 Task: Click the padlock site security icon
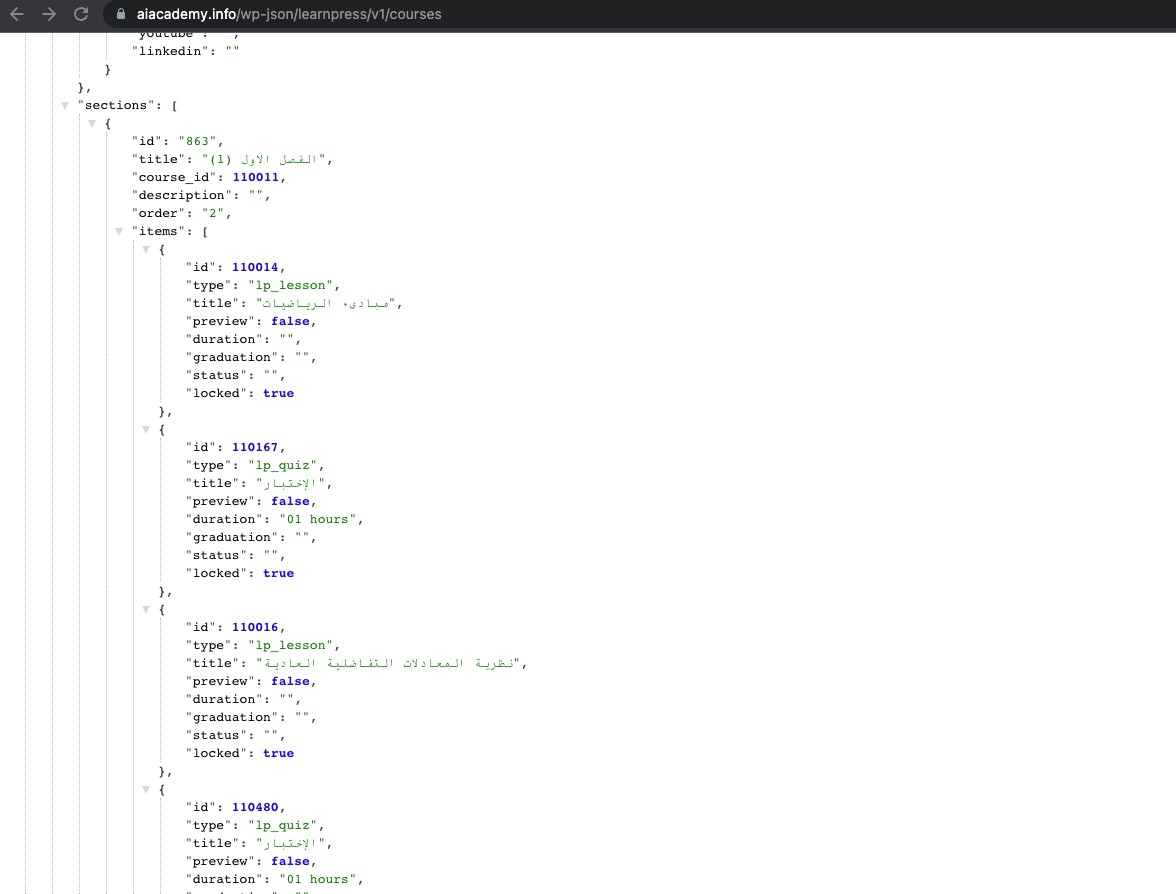point(121,14)
